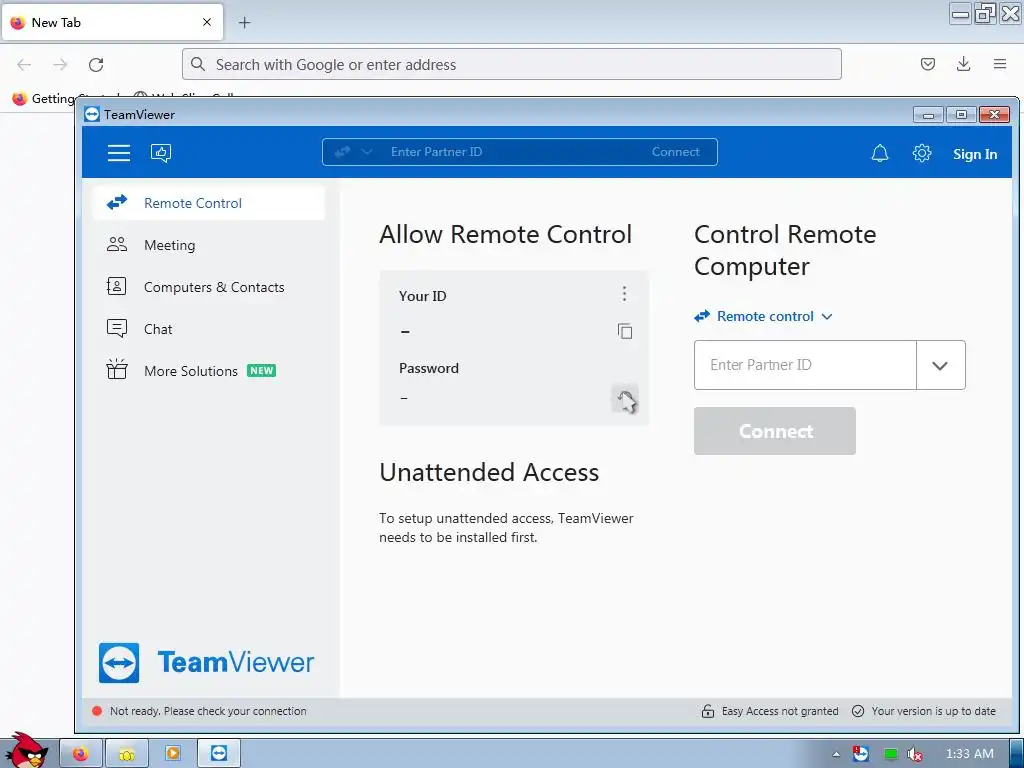Open the media player taskbar icon
1024x768 pixels.
click(x=172, y=754)
